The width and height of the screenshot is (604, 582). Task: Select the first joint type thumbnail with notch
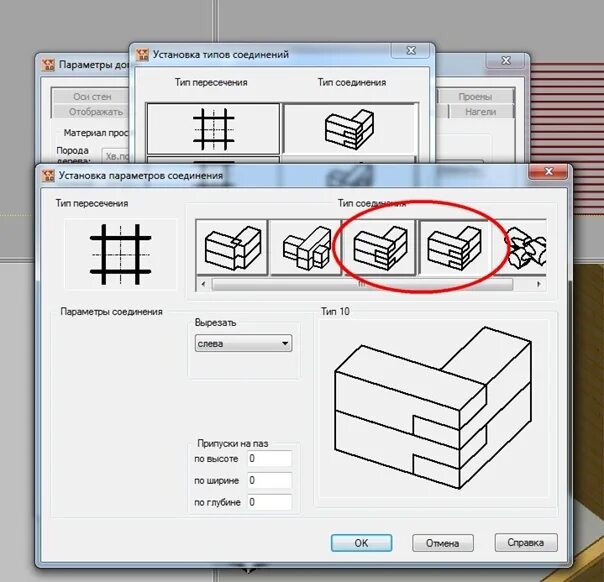click(232, 247)
